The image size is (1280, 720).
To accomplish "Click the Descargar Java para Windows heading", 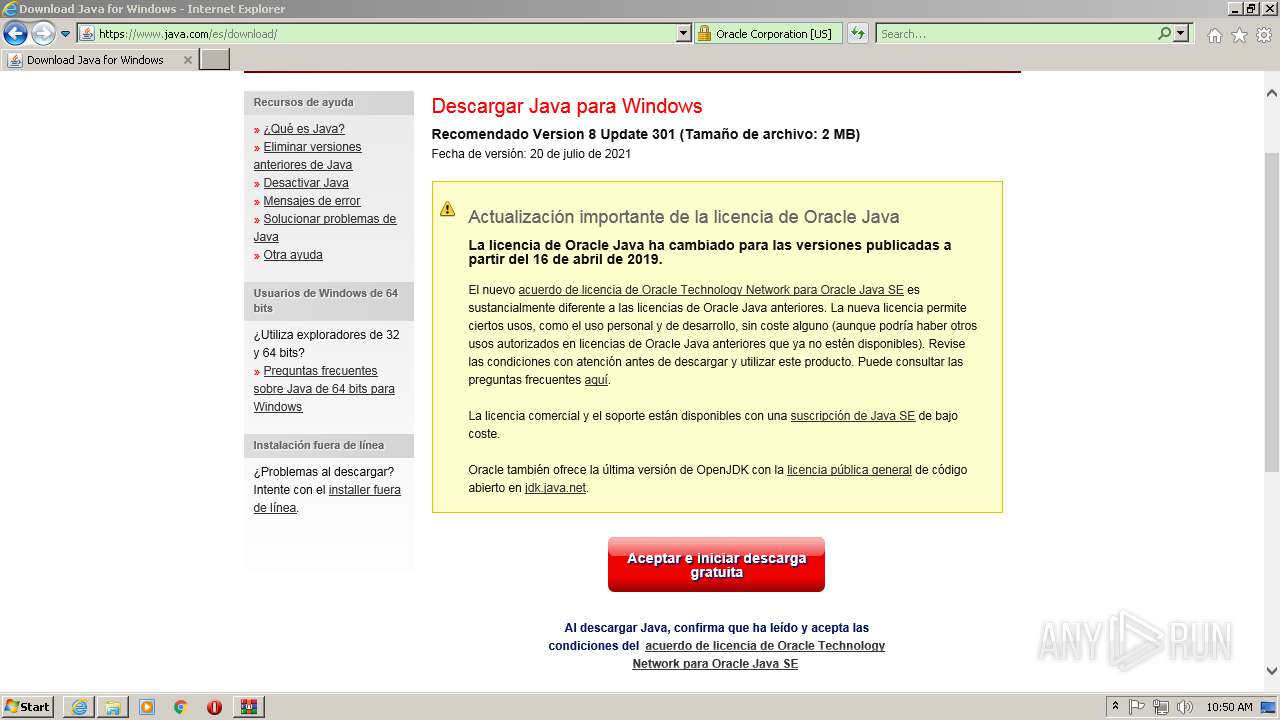I will tap(567, 106).
